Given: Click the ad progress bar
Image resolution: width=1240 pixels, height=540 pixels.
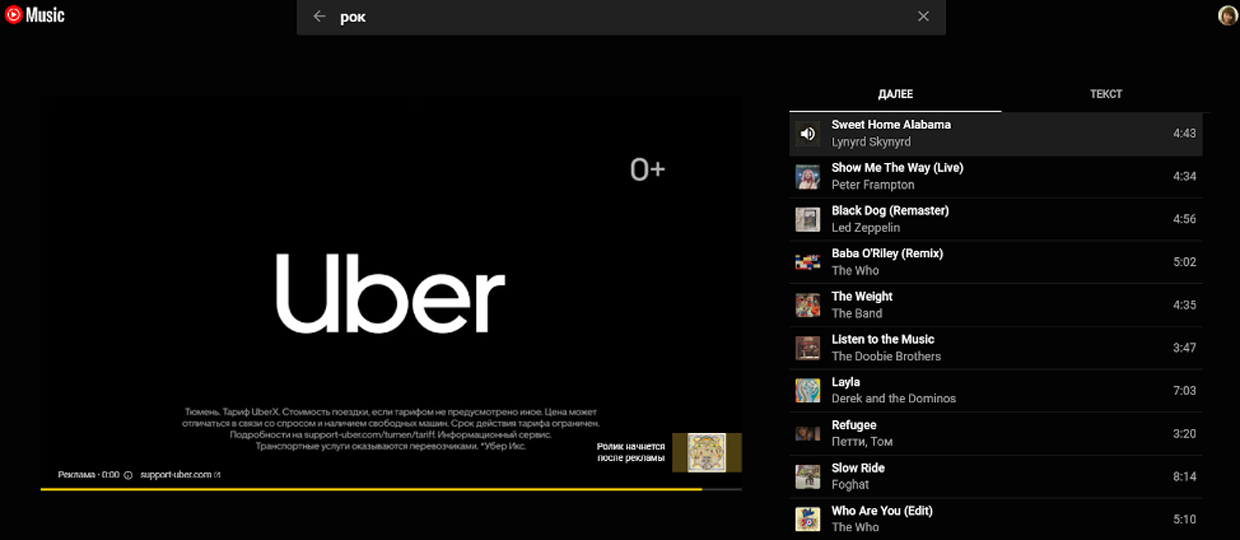Looking at the screenshot, I should 390,489.
